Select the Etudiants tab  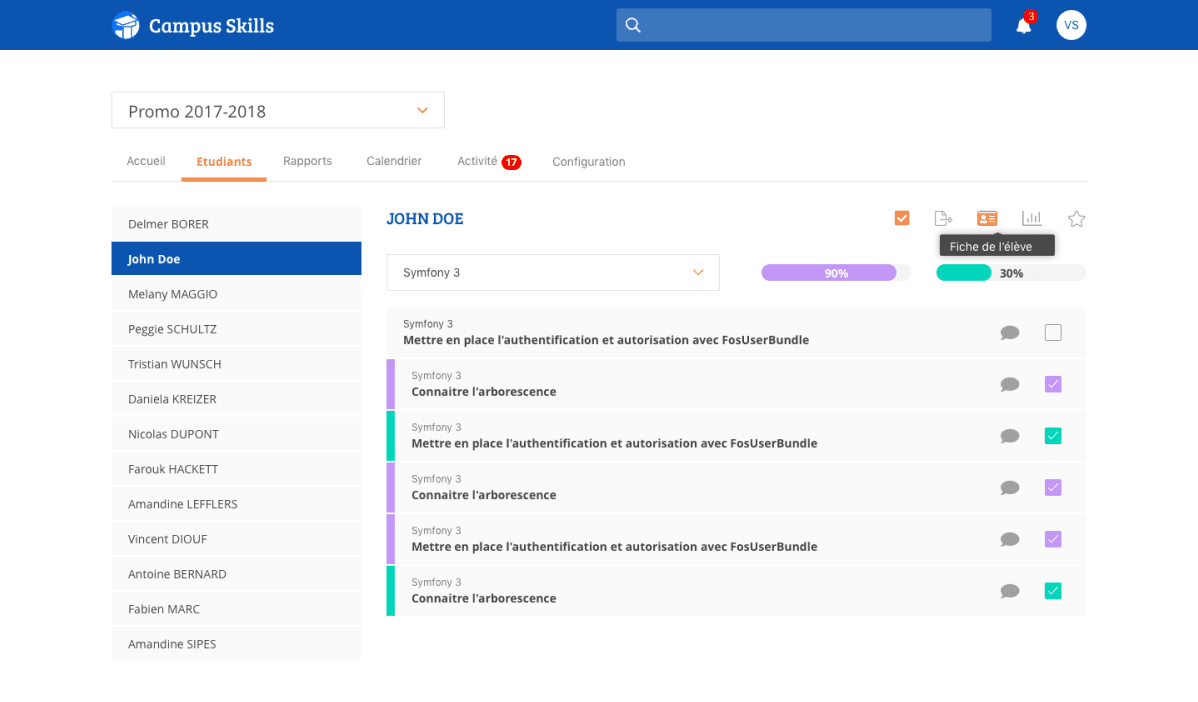[x=224, y=162]
